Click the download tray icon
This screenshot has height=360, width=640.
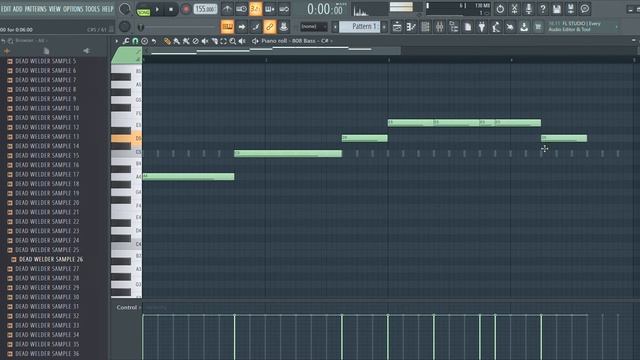tap(524, 27)
